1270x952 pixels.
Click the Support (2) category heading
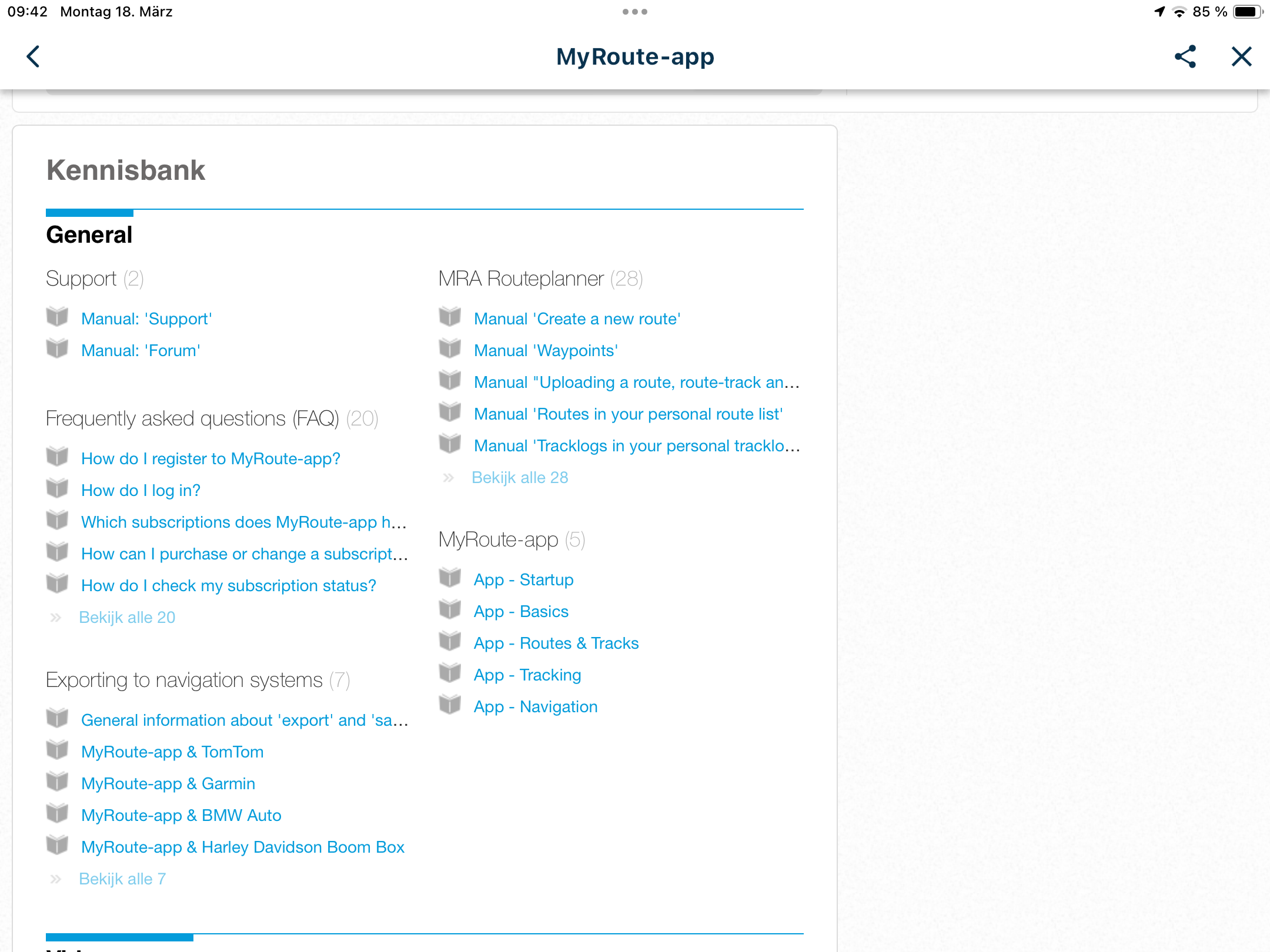point(95,279)
